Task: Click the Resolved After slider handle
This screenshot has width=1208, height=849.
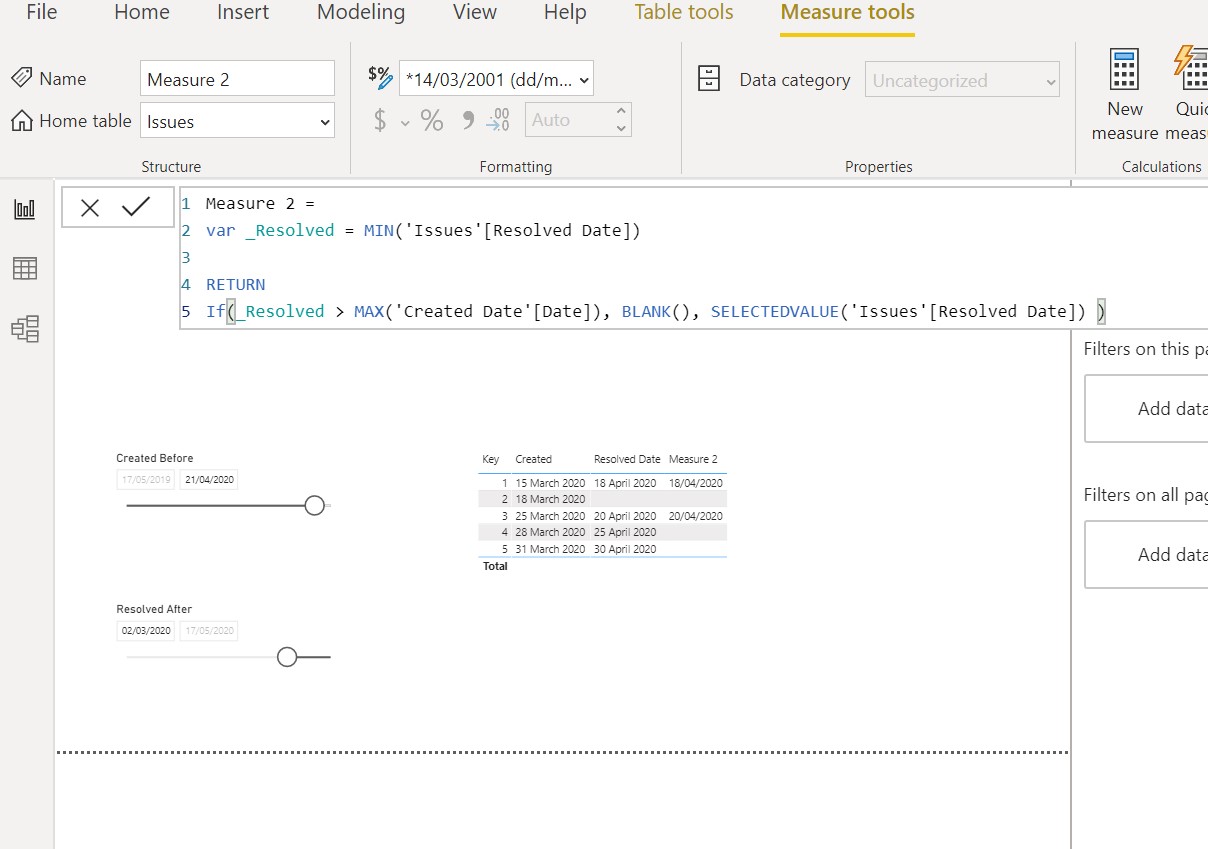Action: pos(287,657)
